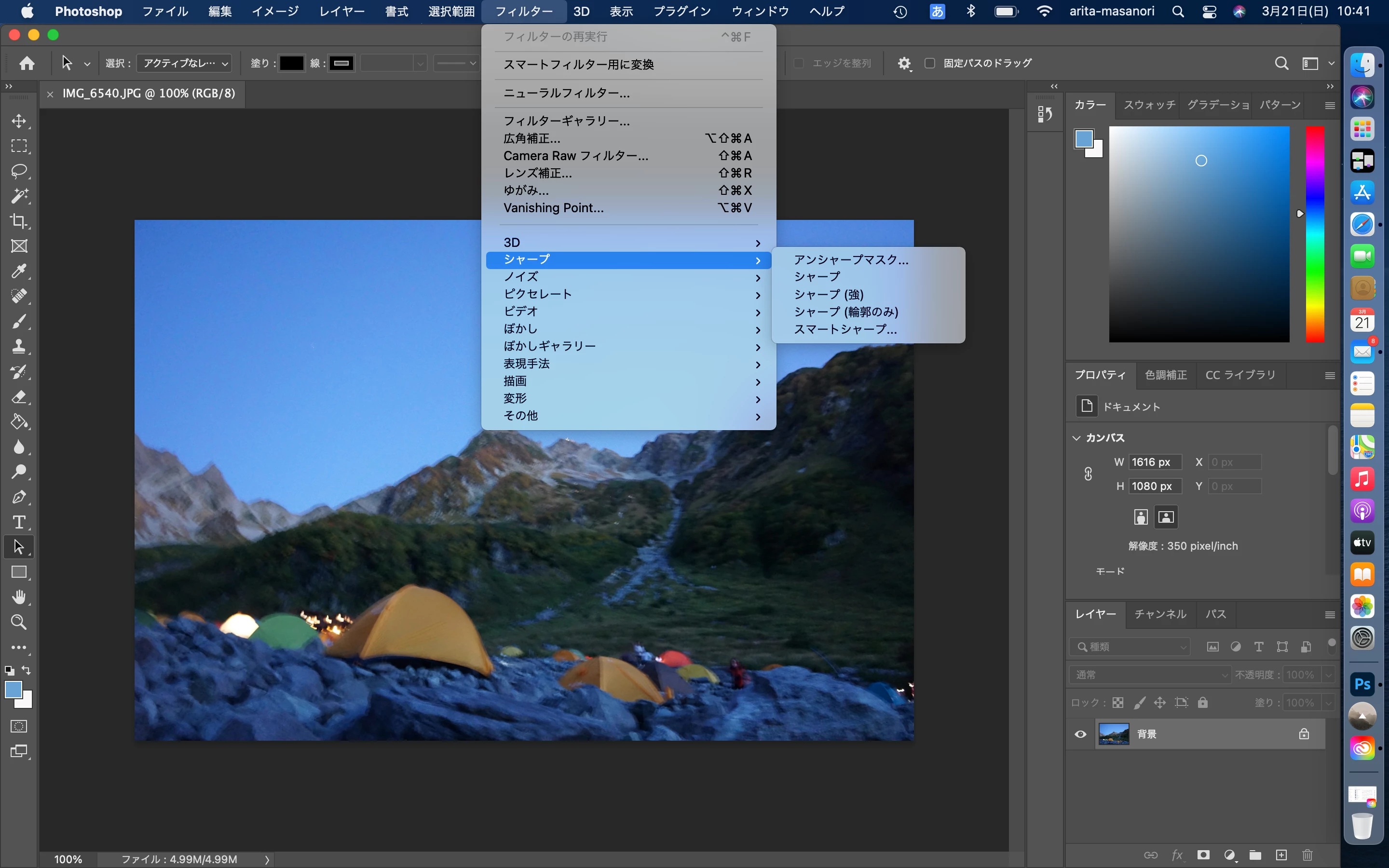The width and height of the screenshot is (1389, 868).
Task: Click the foreground color swatch in Color panel
Action: pos(1083,139)
